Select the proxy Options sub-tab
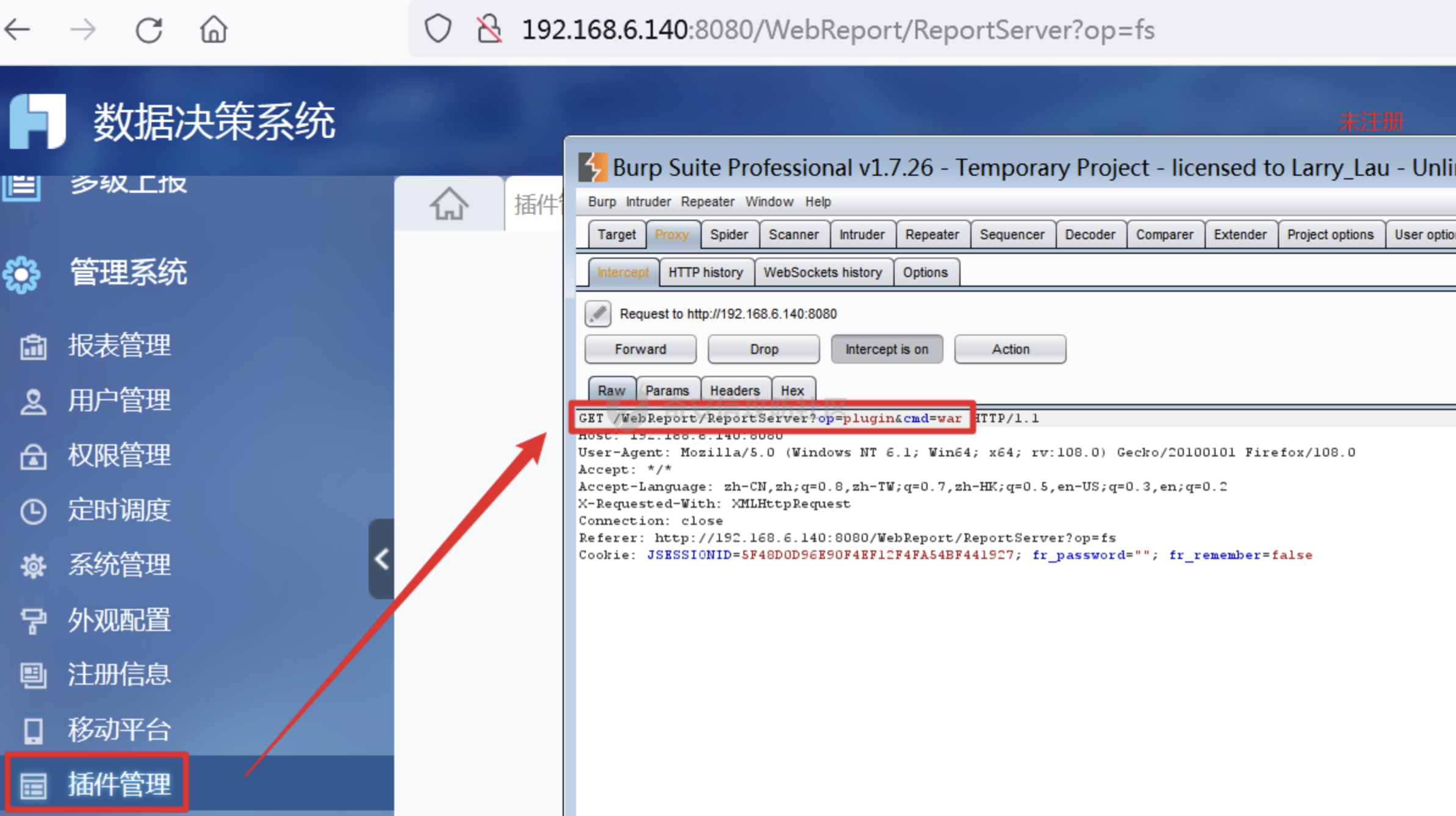The width and height of the screenshot is (1456, 816). click(x=926, y=273)
